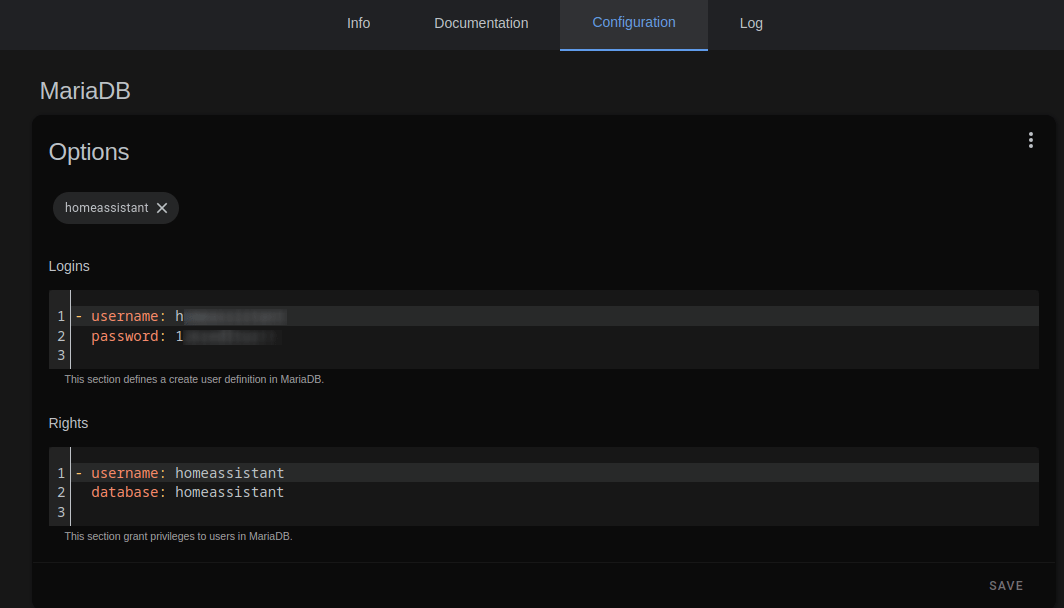Click the SAVE button

[1006, 586]
